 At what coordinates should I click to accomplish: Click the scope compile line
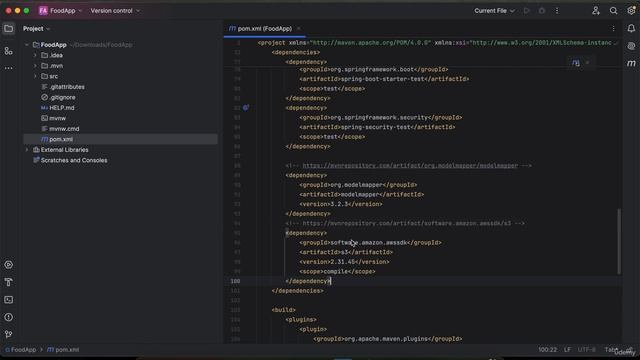point(337,271)
